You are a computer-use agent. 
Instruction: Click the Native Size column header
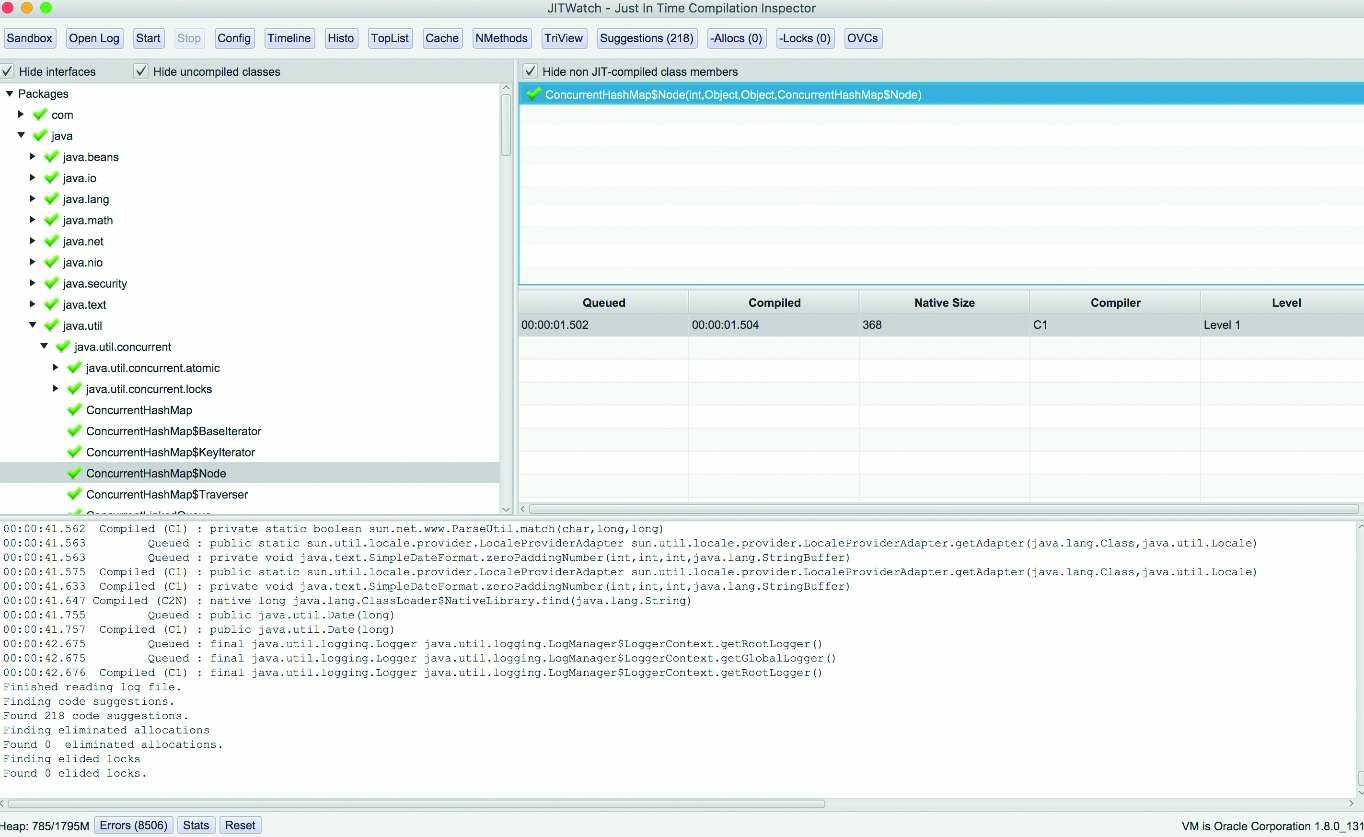pyautogui.click(x=944, y=302)
